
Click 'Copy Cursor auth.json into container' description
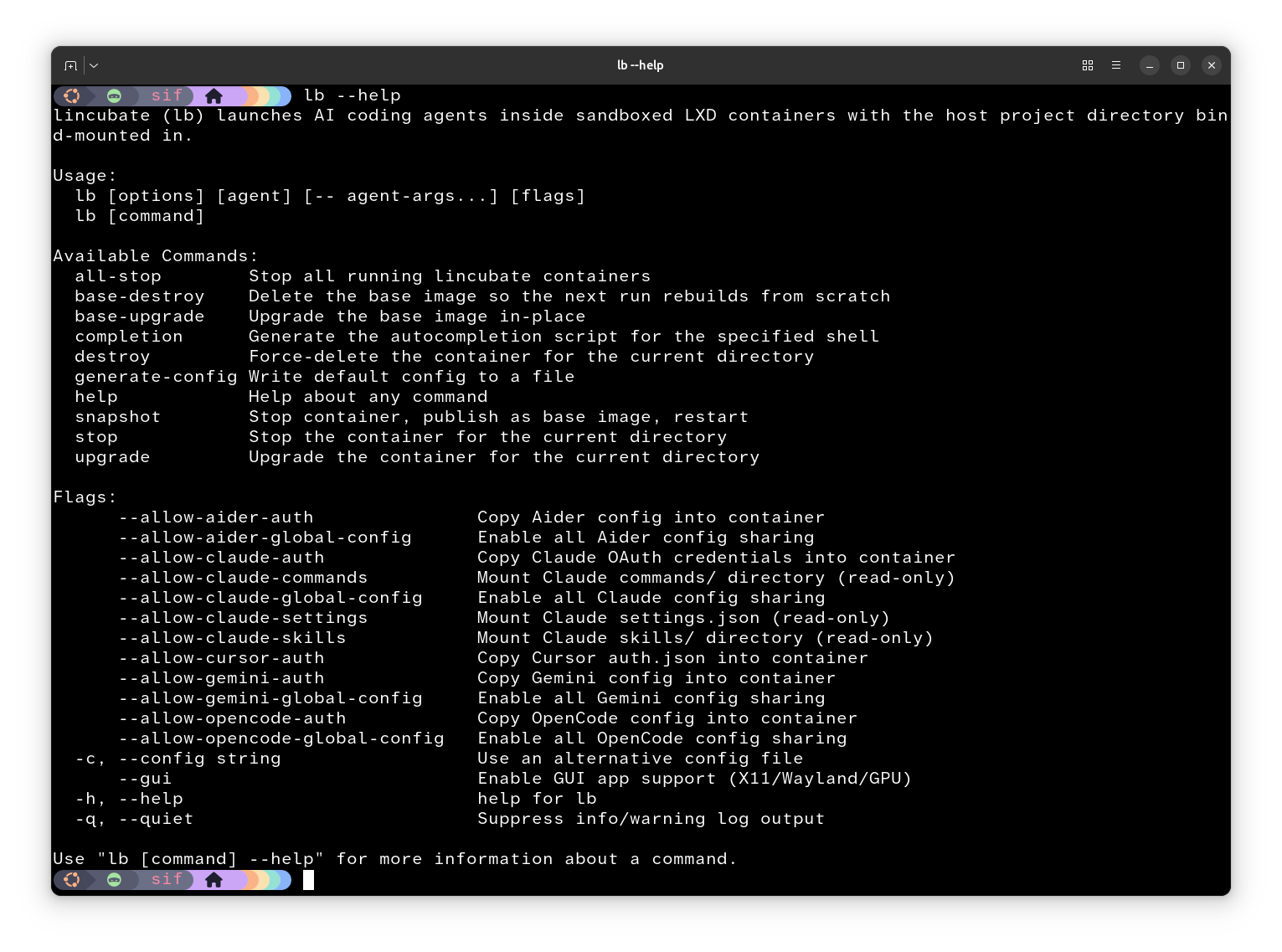(x=672, y=658)
